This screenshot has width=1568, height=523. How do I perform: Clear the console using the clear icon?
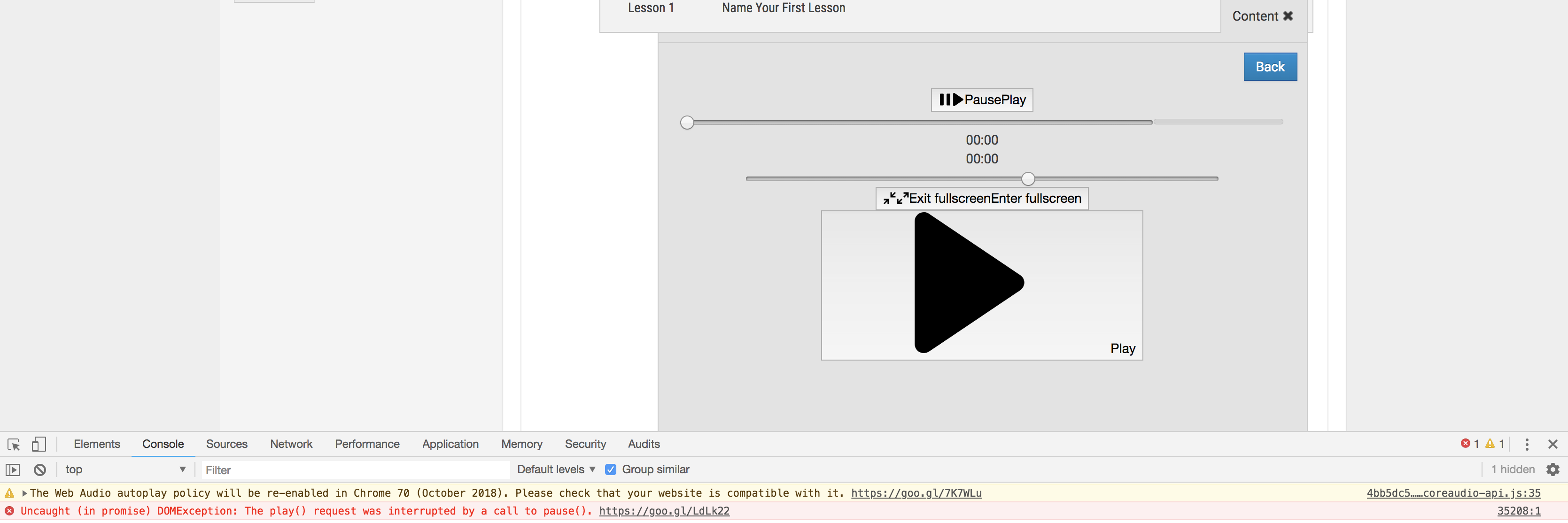click(x=40, y=469)
